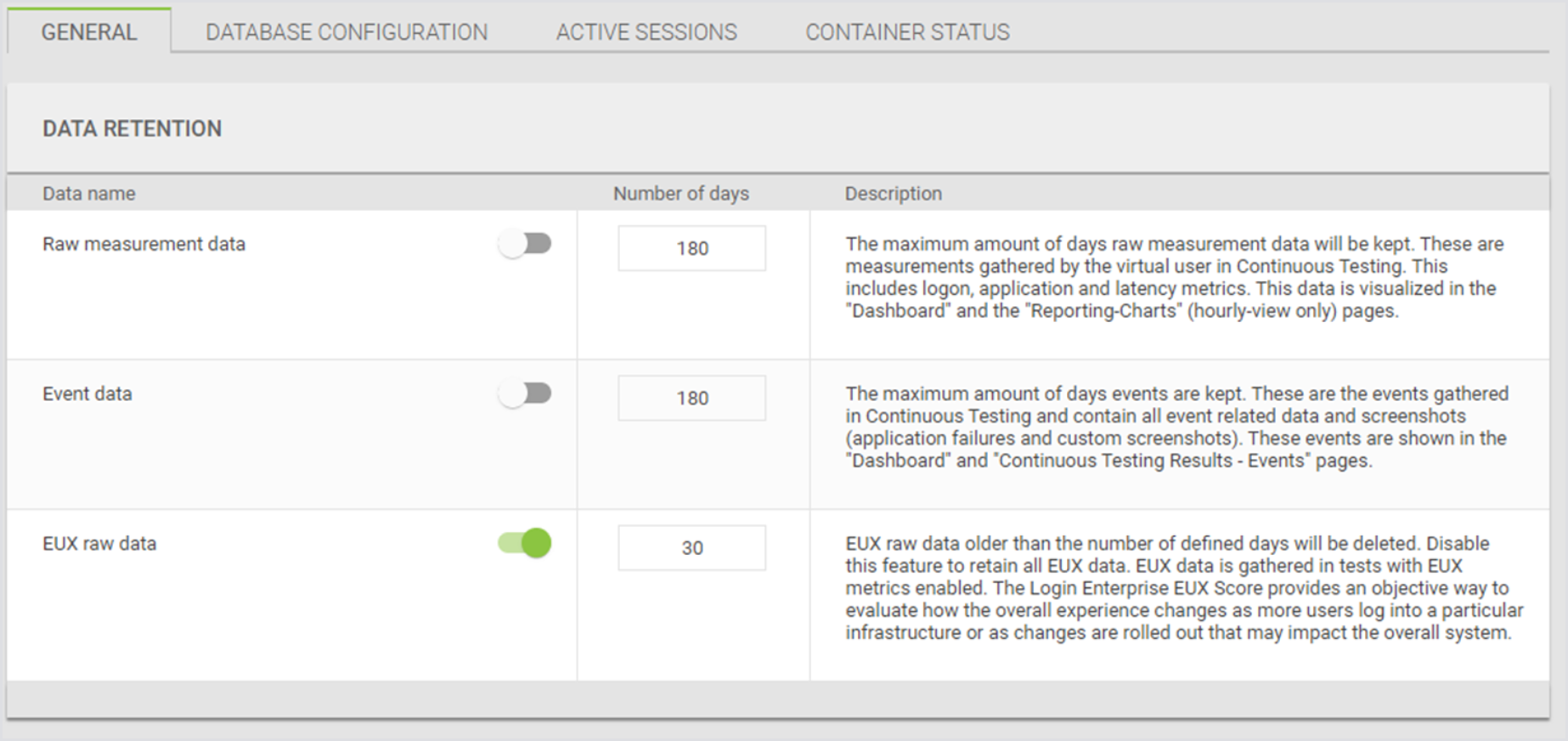Focus the Event data days input
The image size is (1568, 741).
click(691, 398)
